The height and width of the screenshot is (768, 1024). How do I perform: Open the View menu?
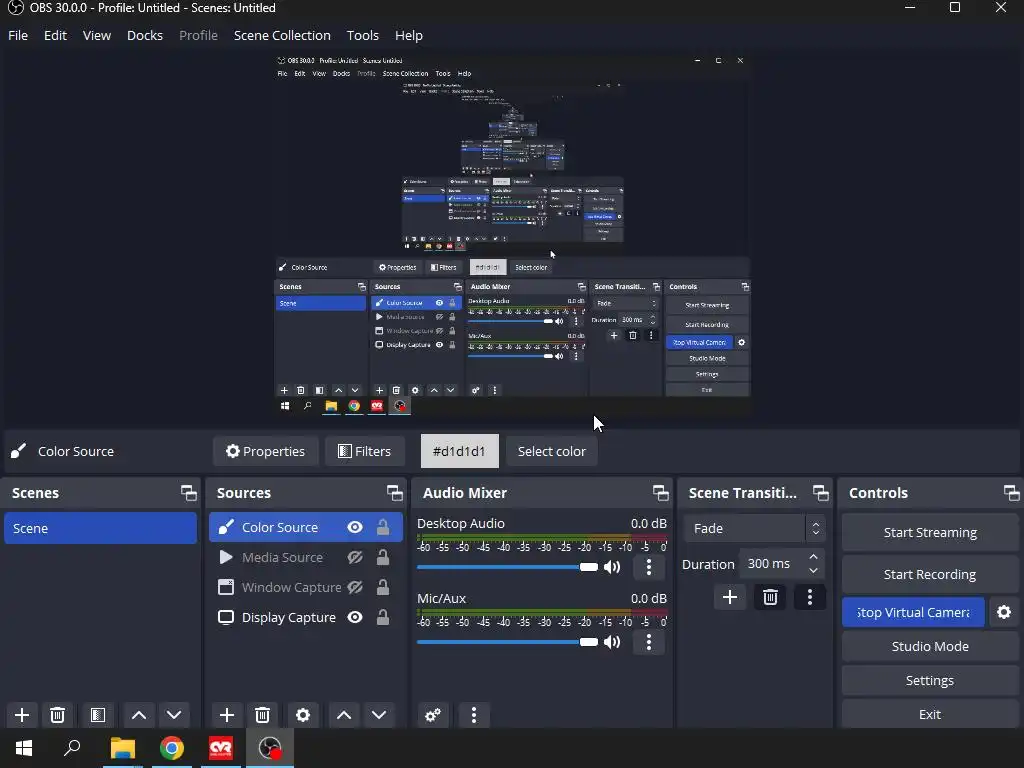(97, 35)
